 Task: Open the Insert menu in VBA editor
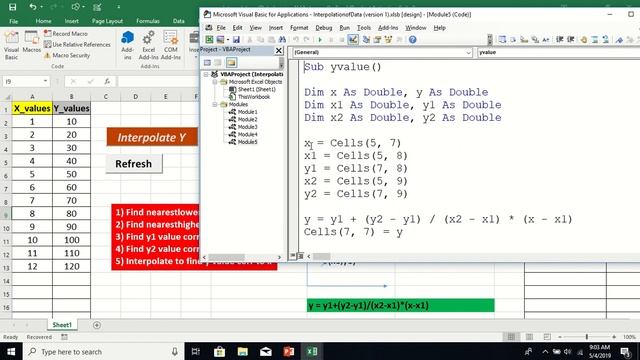(276, 28)
